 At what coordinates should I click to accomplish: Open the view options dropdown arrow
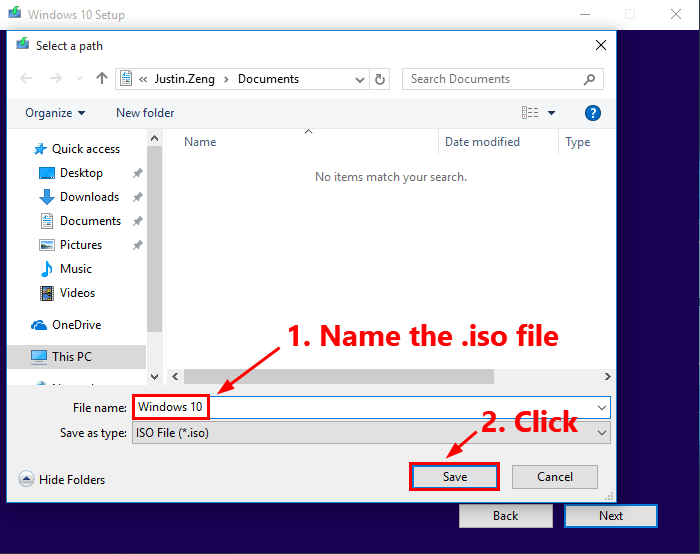[x=552, y=113]
